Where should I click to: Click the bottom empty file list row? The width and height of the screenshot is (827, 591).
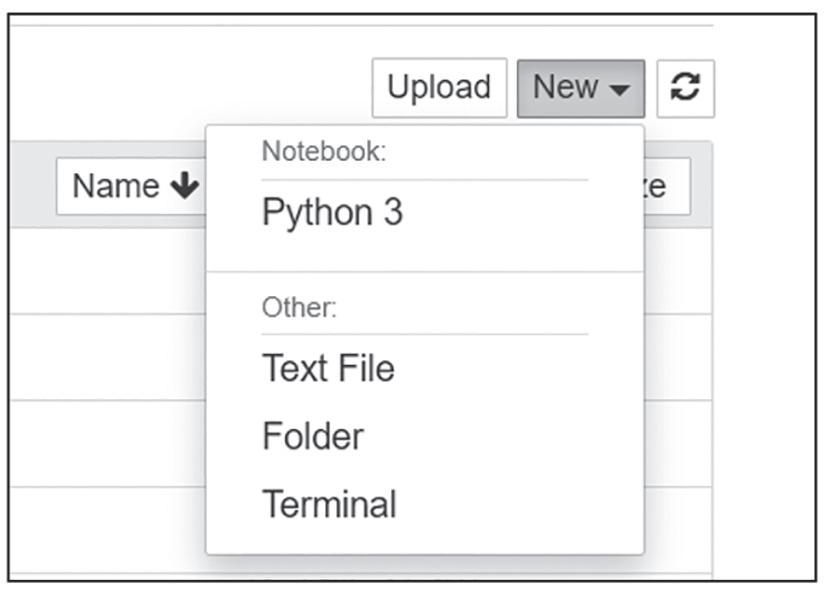coord(105,530)
